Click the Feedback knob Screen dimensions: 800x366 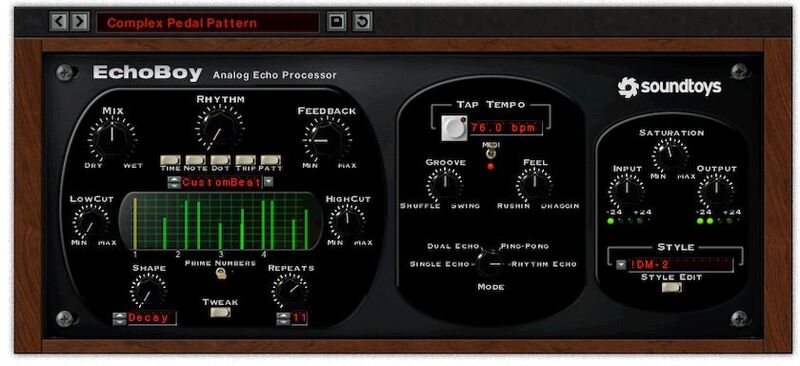[x=327, y=140]
